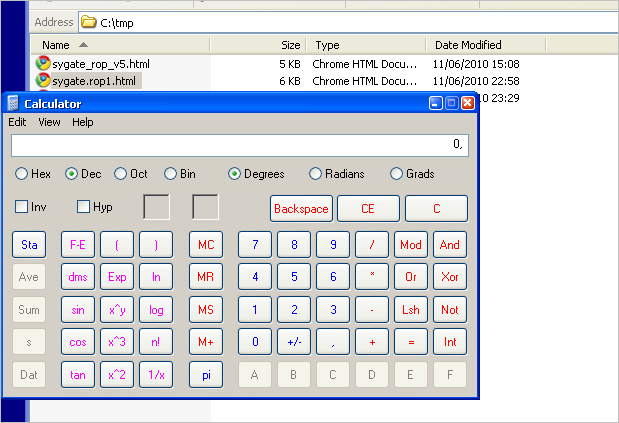The image size is (619, 423).
Task: Select the Hex radio button
Action: point(22,174)
